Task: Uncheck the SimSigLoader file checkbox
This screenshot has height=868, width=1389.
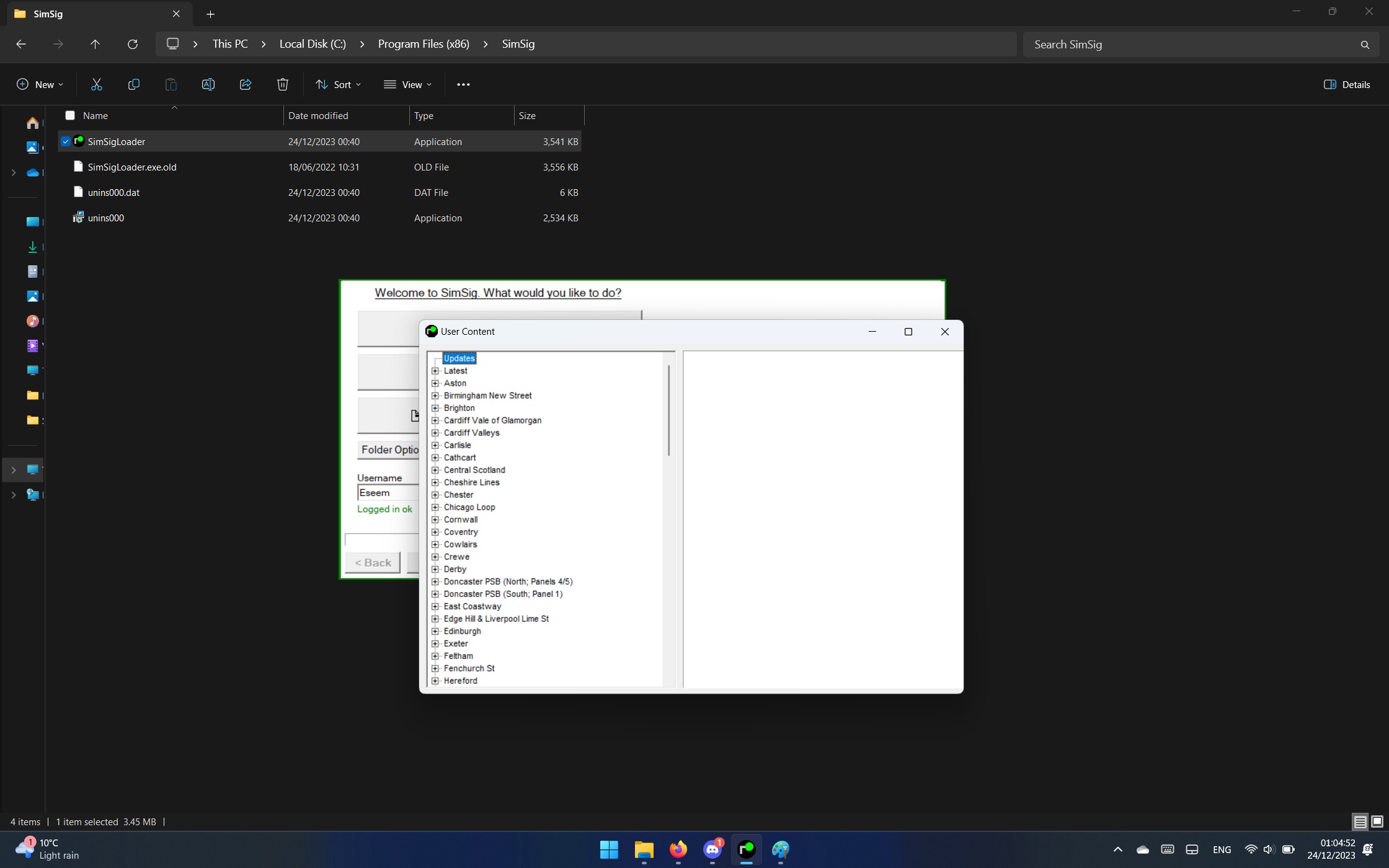Action: tap(66, 141)
